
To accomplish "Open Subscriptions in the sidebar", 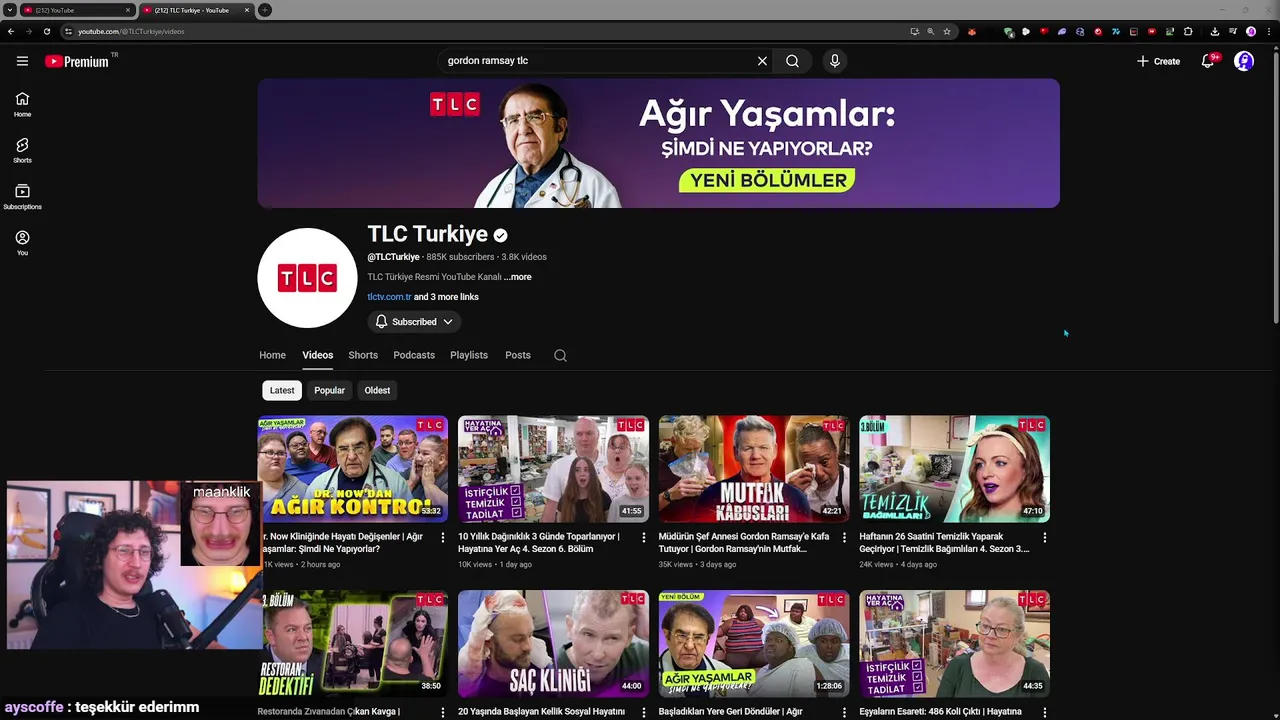I will pyautogui.click(x=22, y=196).
